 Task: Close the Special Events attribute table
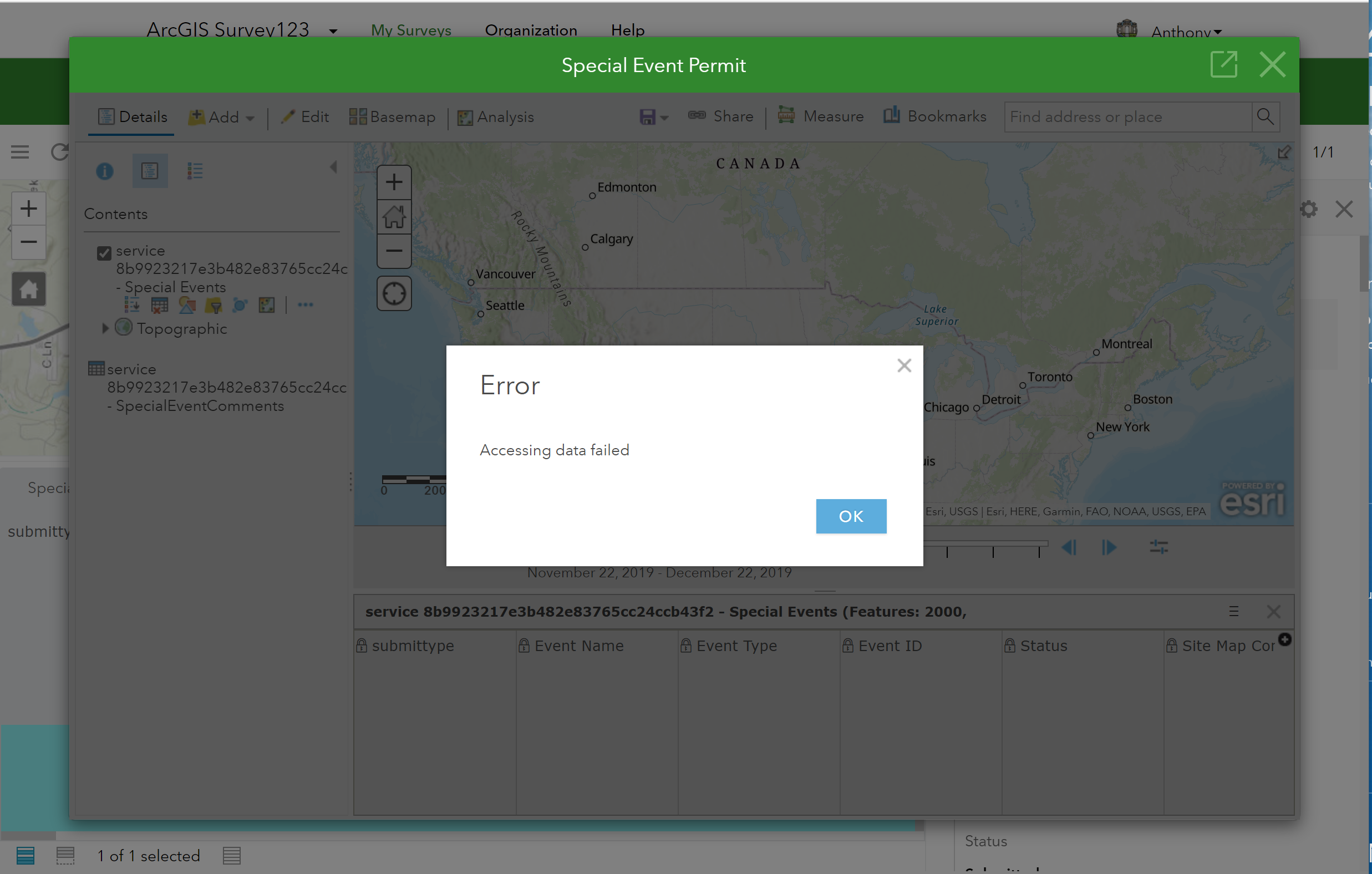click(1273, 611)
